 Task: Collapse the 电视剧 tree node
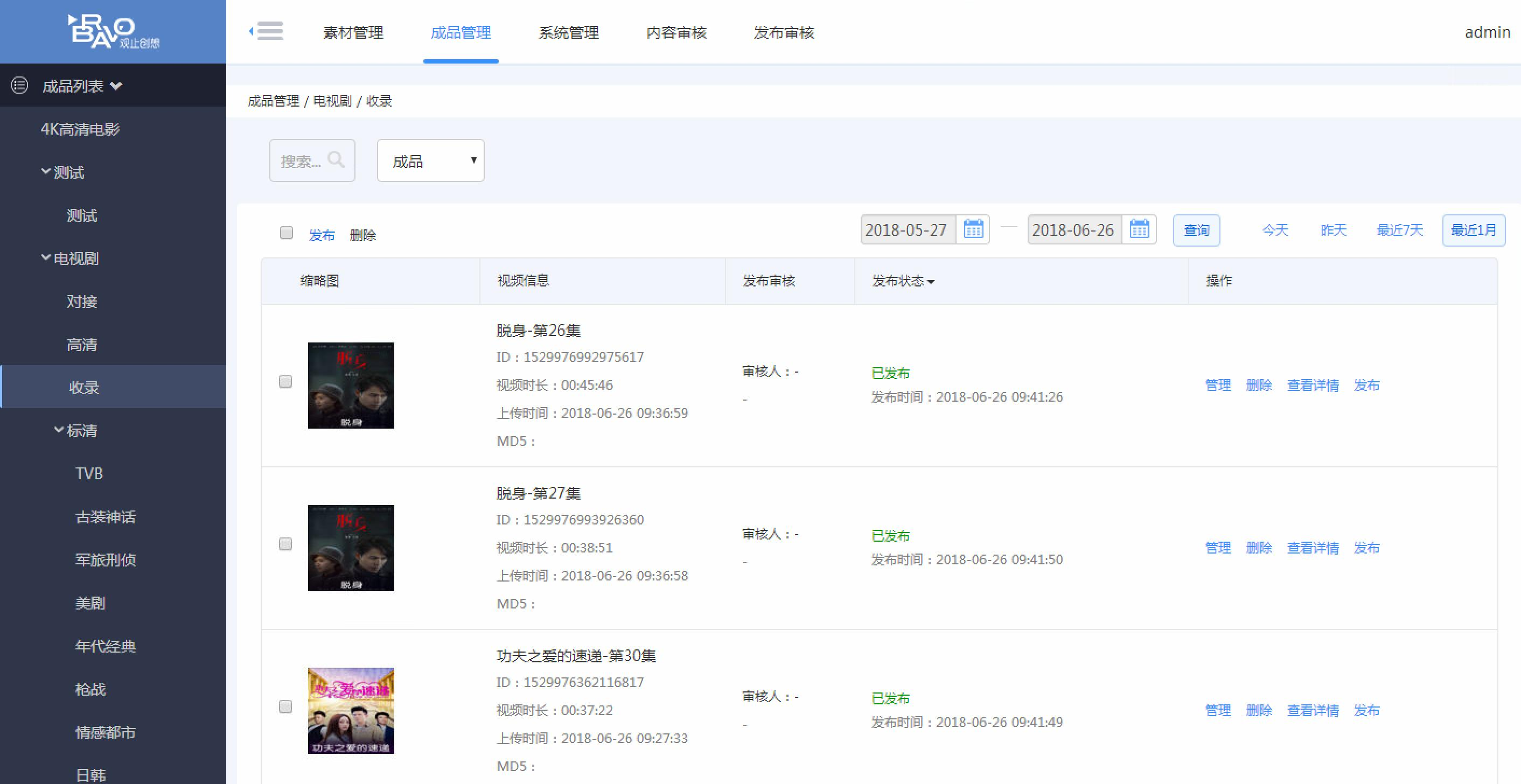tap(45, 258)
